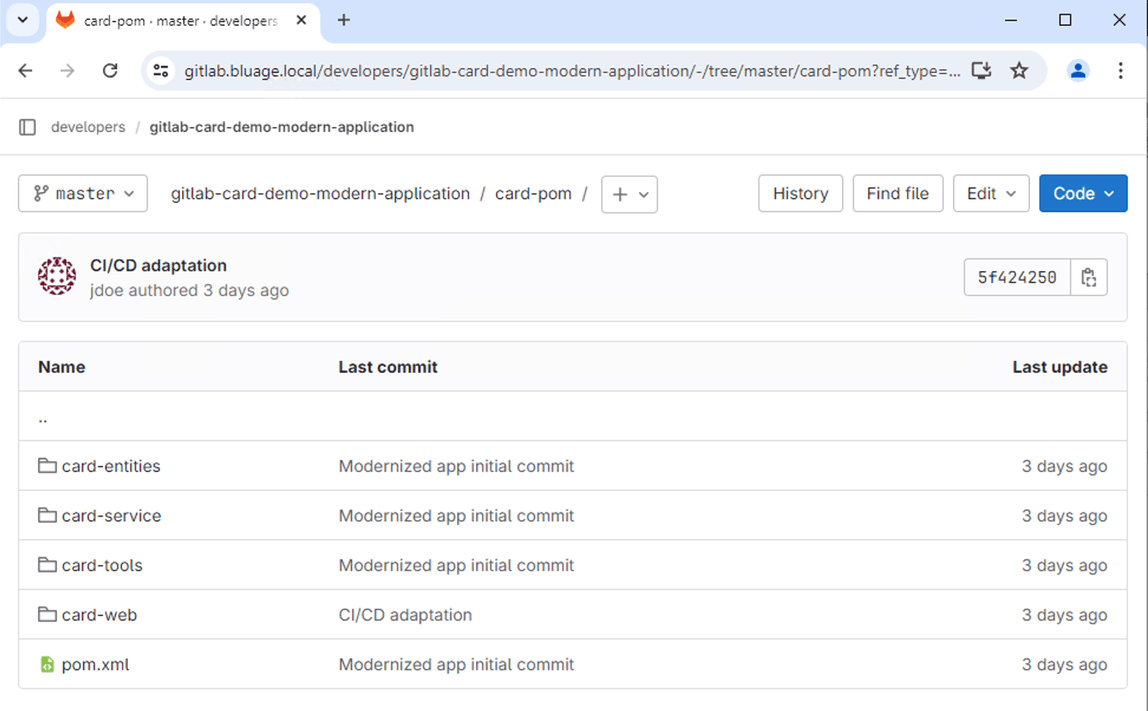
Task: Open the developers breadcrumb link
Action: coord(88,127)
